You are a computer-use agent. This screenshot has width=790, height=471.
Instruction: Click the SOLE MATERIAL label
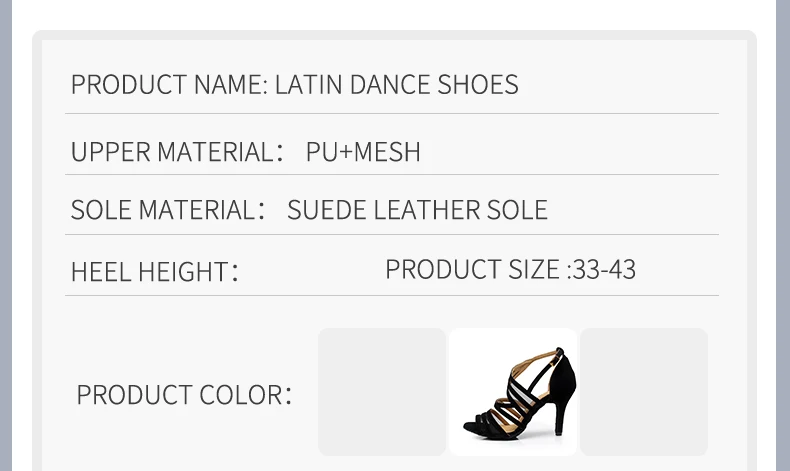point(168,210)
